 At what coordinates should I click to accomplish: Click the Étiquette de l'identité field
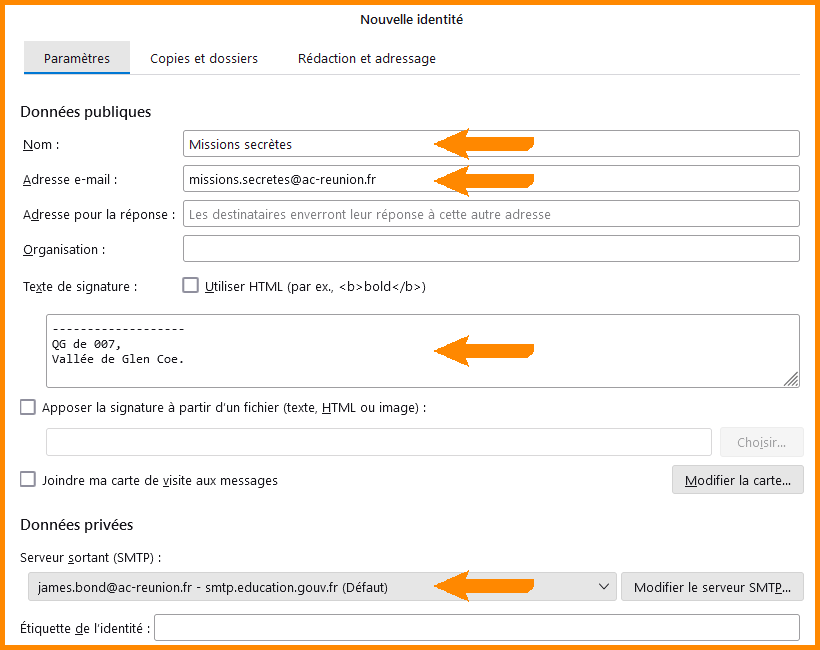(x=476, y=628)
